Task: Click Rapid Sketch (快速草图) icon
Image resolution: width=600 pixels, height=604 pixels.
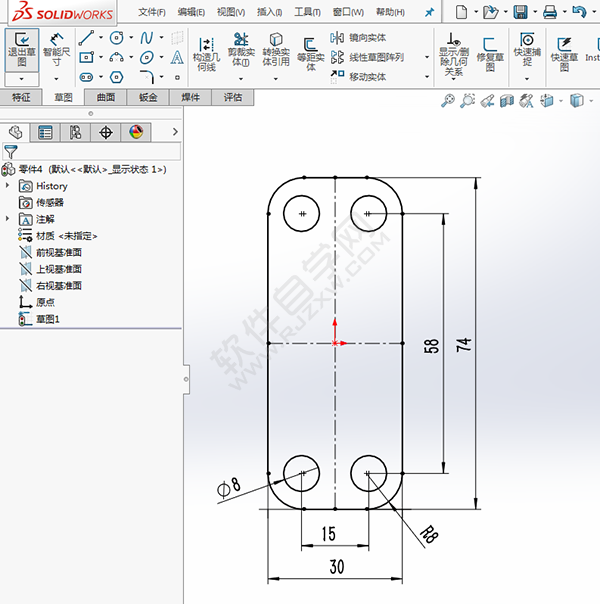Action: (x=564, y=54)
